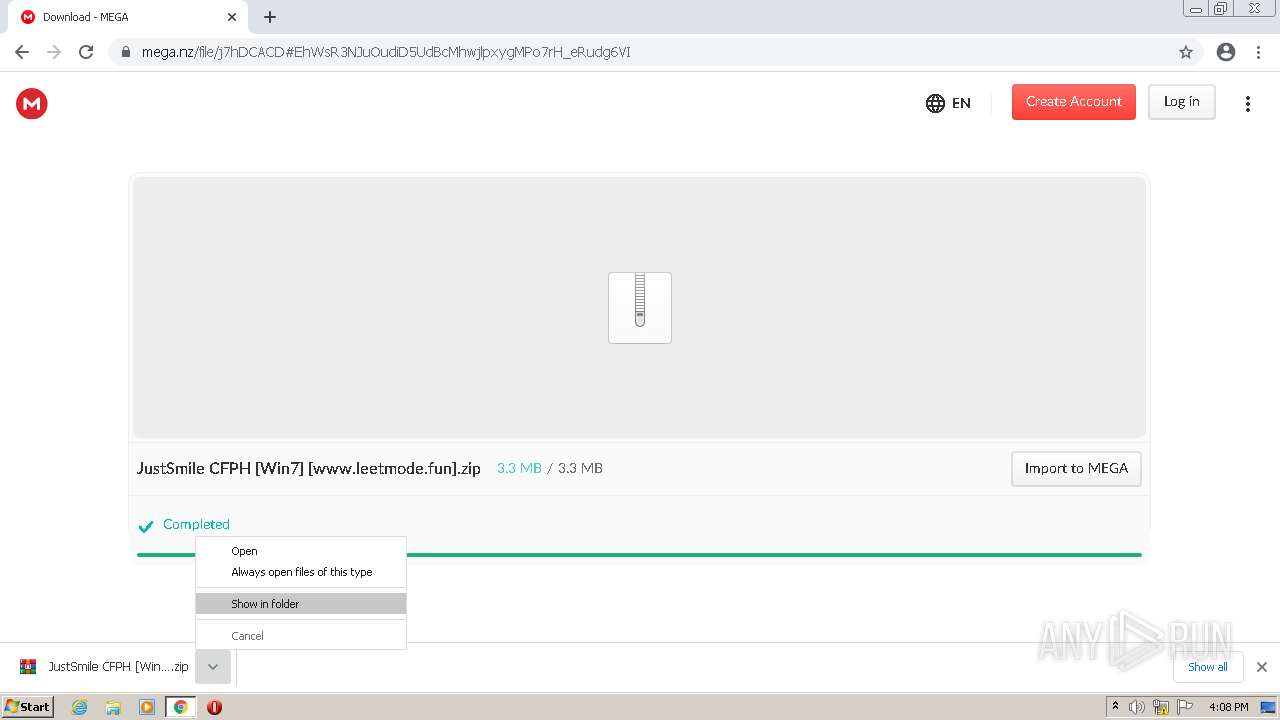Bookmark this page with the star icon
This screenshot has width=1280, height=720.
(x=1186, y=52)
